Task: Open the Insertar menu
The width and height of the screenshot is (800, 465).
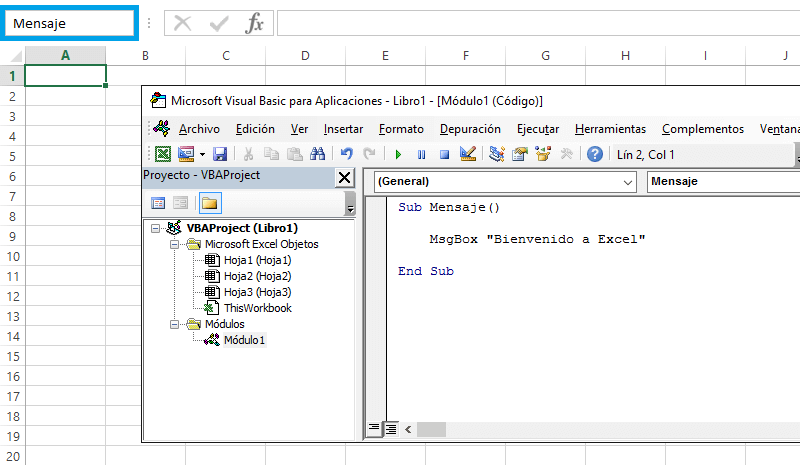Action: tap(343, 129)
